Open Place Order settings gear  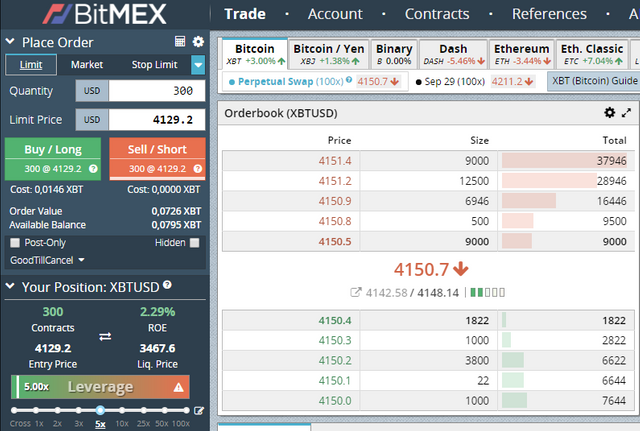(198, 41)
